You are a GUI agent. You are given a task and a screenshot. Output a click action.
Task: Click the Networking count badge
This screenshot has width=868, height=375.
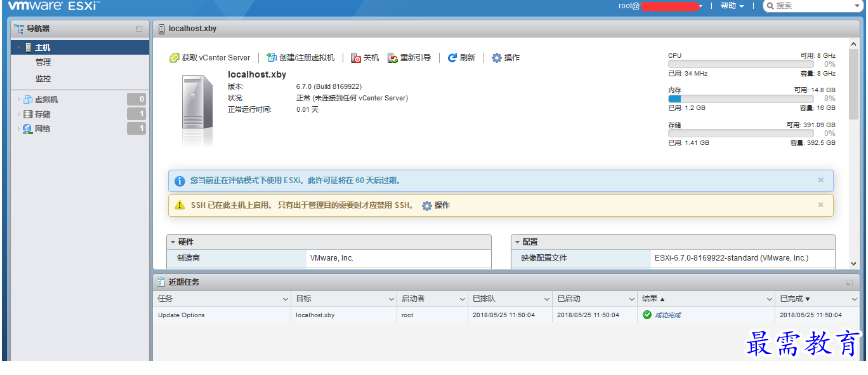point(136,129)
